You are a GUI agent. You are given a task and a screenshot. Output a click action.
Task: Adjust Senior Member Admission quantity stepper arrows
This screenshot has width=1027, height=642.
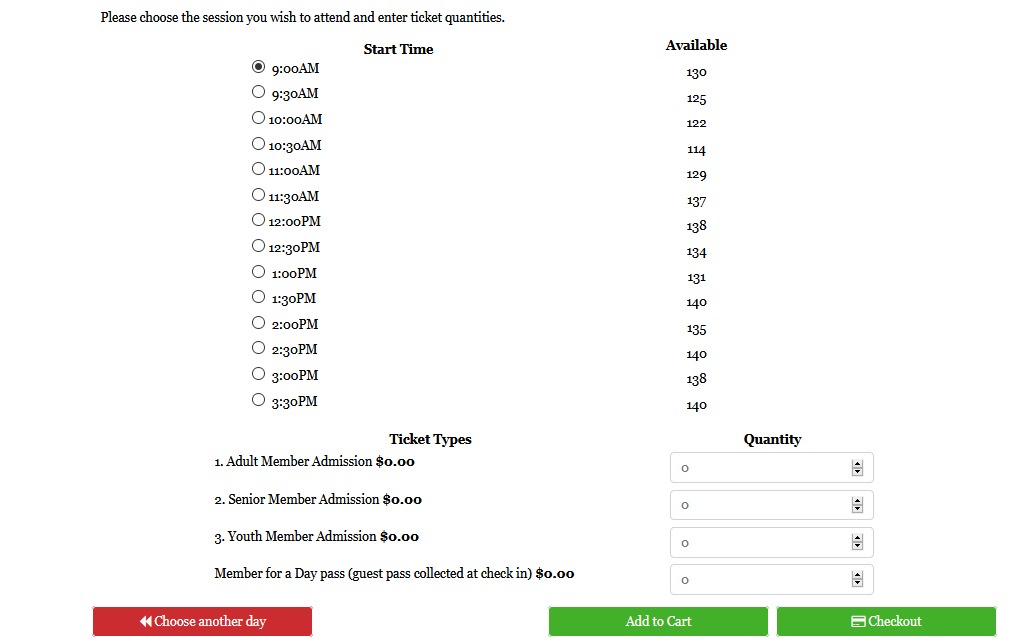coord(857,505)
